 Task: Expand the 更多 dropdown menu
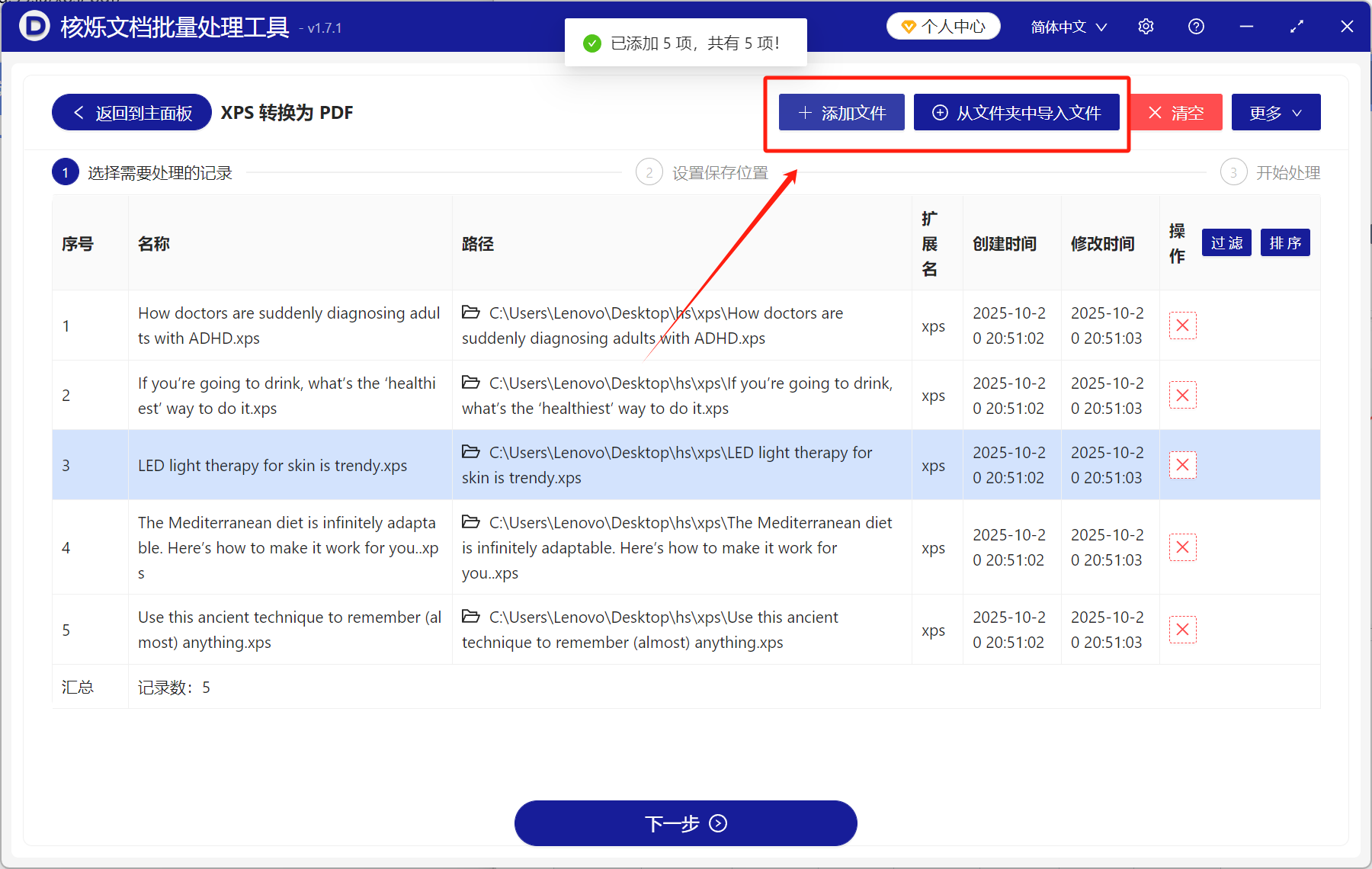pyautogui.click(x=1275, y=112)
